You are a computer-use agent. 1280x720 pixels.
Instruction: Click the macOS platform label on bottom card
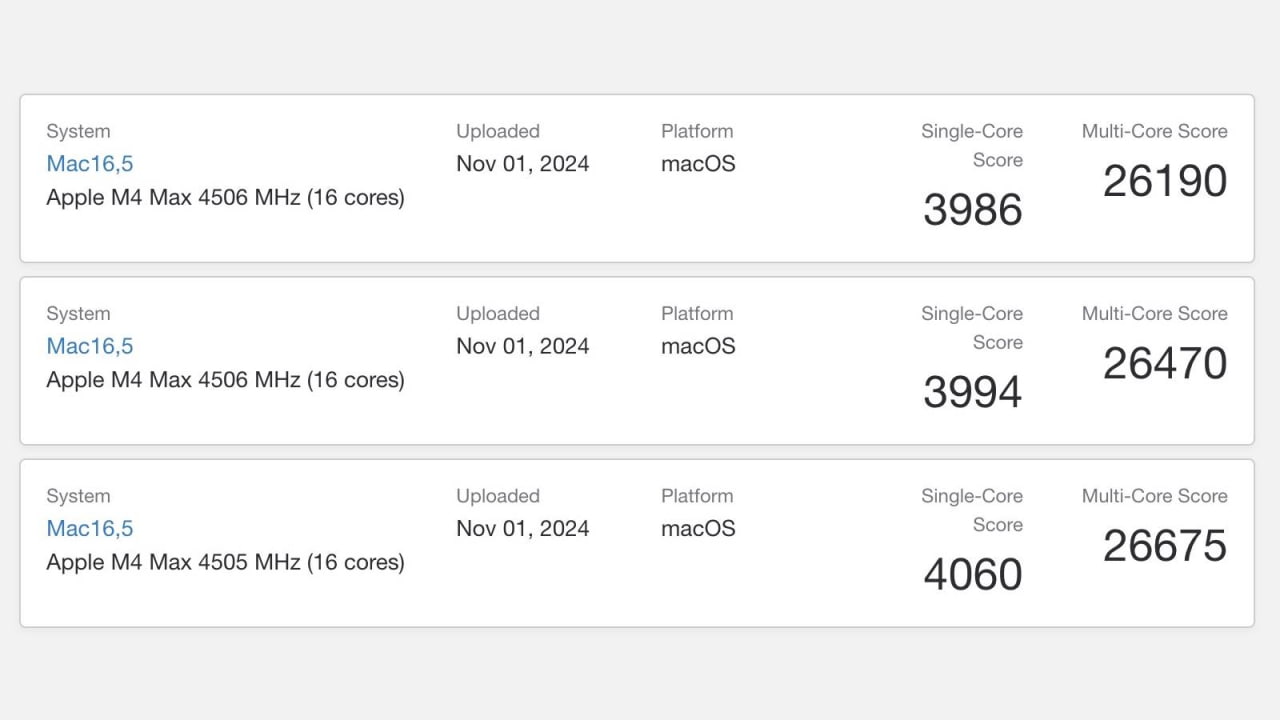(x=697, y=528)
